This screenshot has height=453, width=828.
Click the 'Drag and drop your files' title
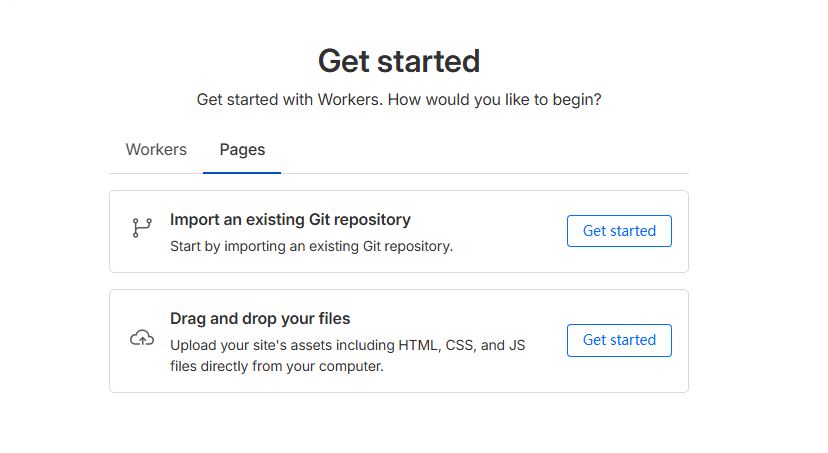pyautogui.click(x=260, y=318)
